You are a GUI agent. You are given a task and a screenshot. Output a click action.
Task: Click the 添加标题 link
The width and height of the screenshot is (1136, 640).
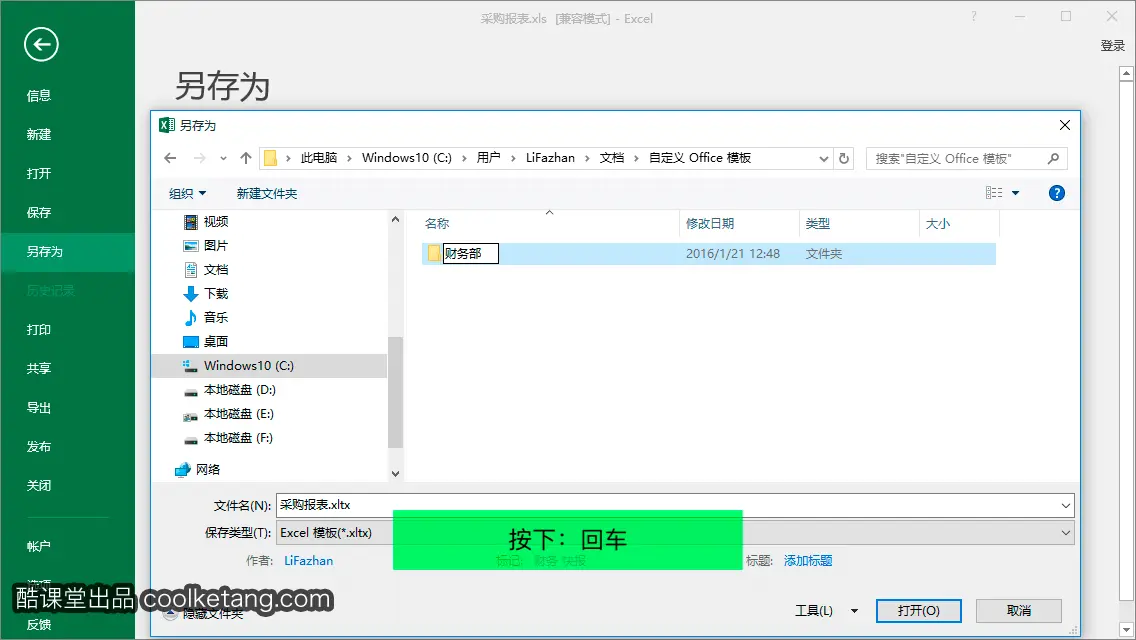(808, 561)
